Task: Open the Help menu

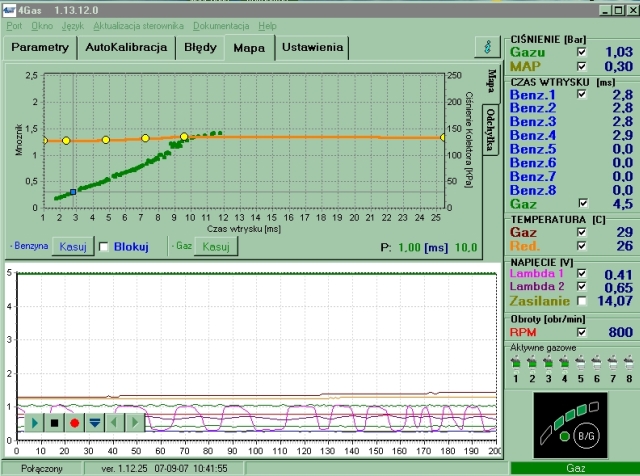Action: 267,26
